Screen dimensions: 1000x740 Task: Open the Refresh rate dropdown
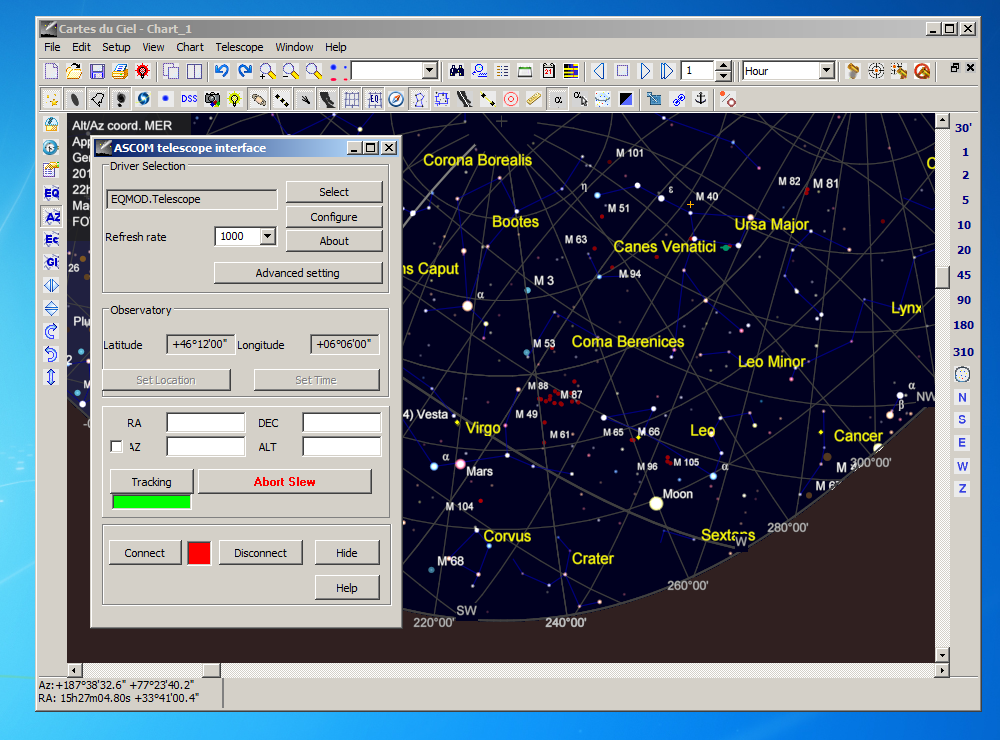coord(267,237)
